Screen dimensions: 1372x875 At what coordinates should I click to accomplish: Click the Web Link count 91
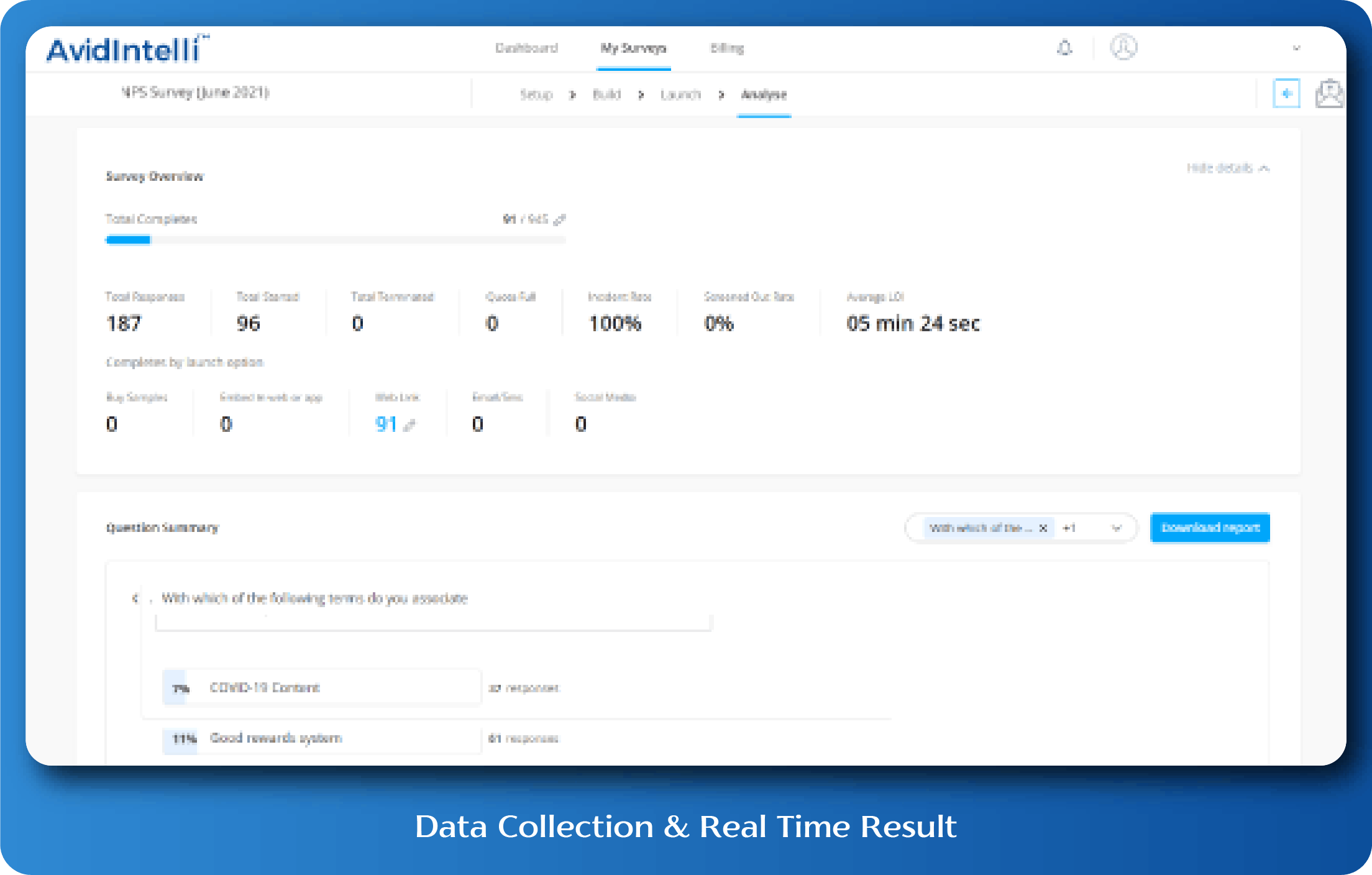(x=386, y=424)
